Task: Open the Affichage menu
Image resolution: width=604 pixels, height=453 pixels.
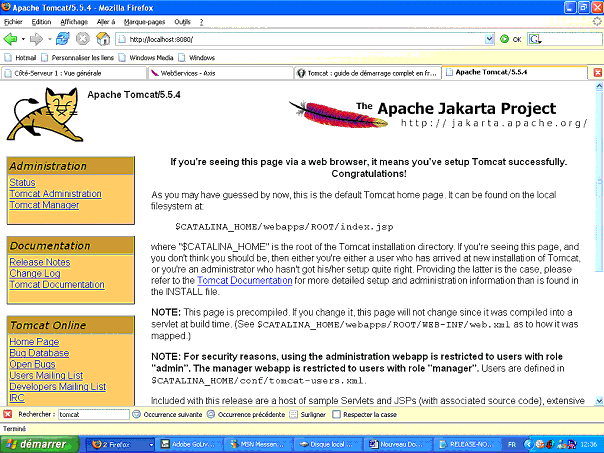Action: pos(73,21)
